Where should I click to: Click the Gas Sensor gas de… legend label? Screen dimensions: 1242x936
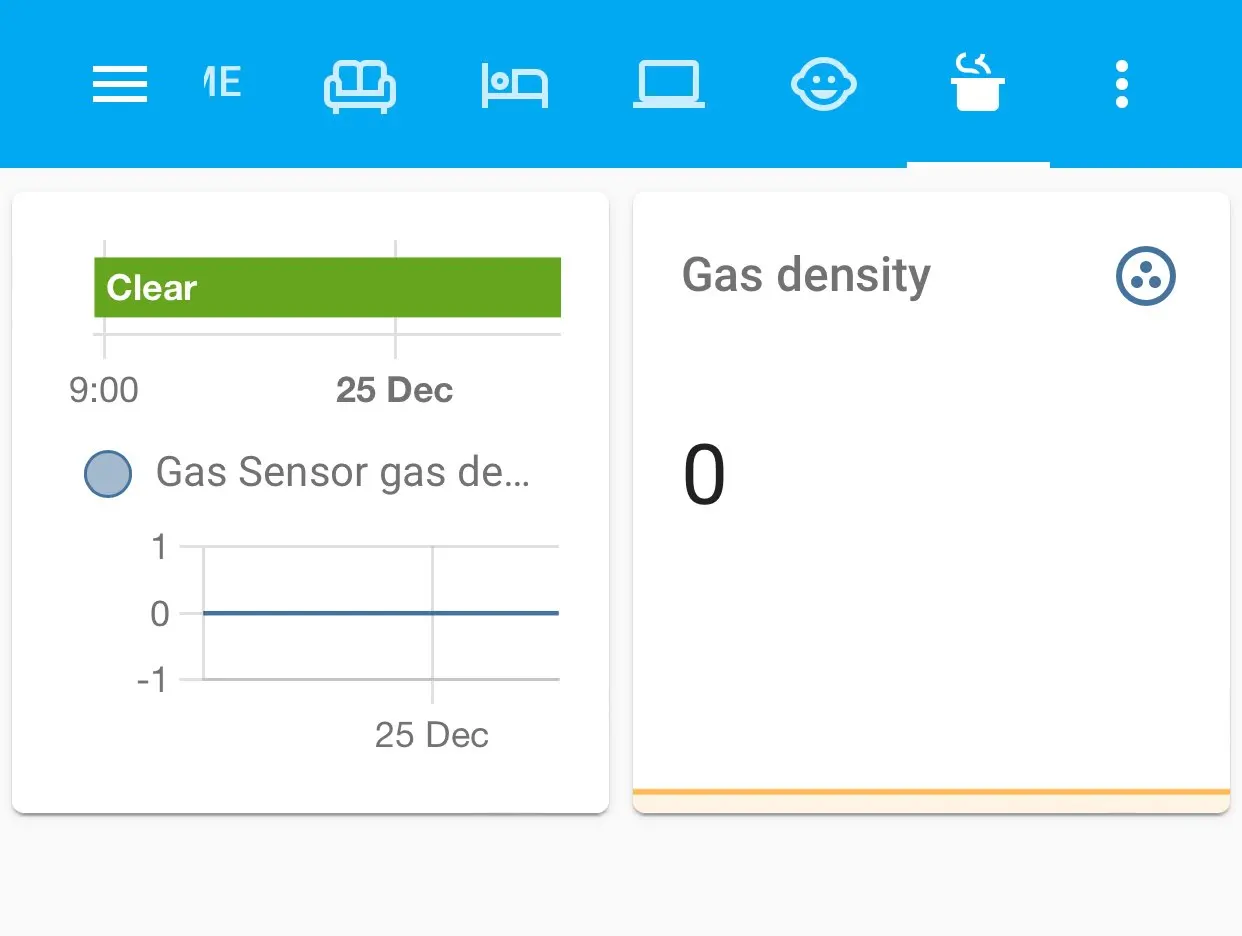(342, 472)
